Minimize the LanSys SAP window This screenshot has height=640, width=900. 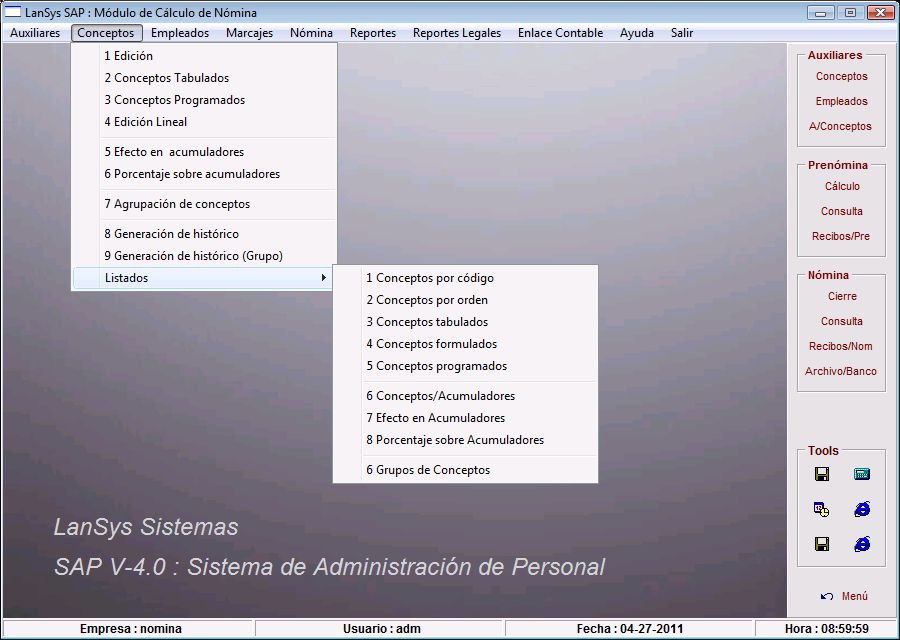[821, 12]
